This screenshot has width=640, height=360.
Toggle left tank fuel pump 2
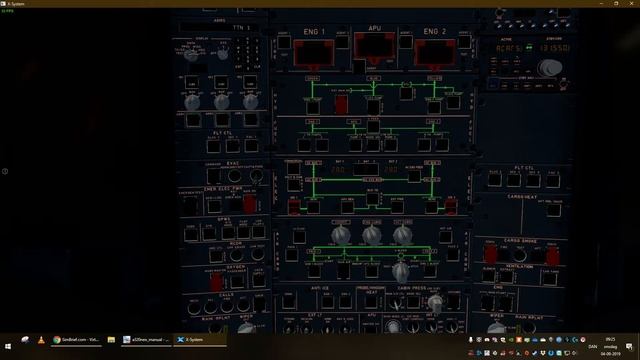pyautogui.click(x=322, y=145)
